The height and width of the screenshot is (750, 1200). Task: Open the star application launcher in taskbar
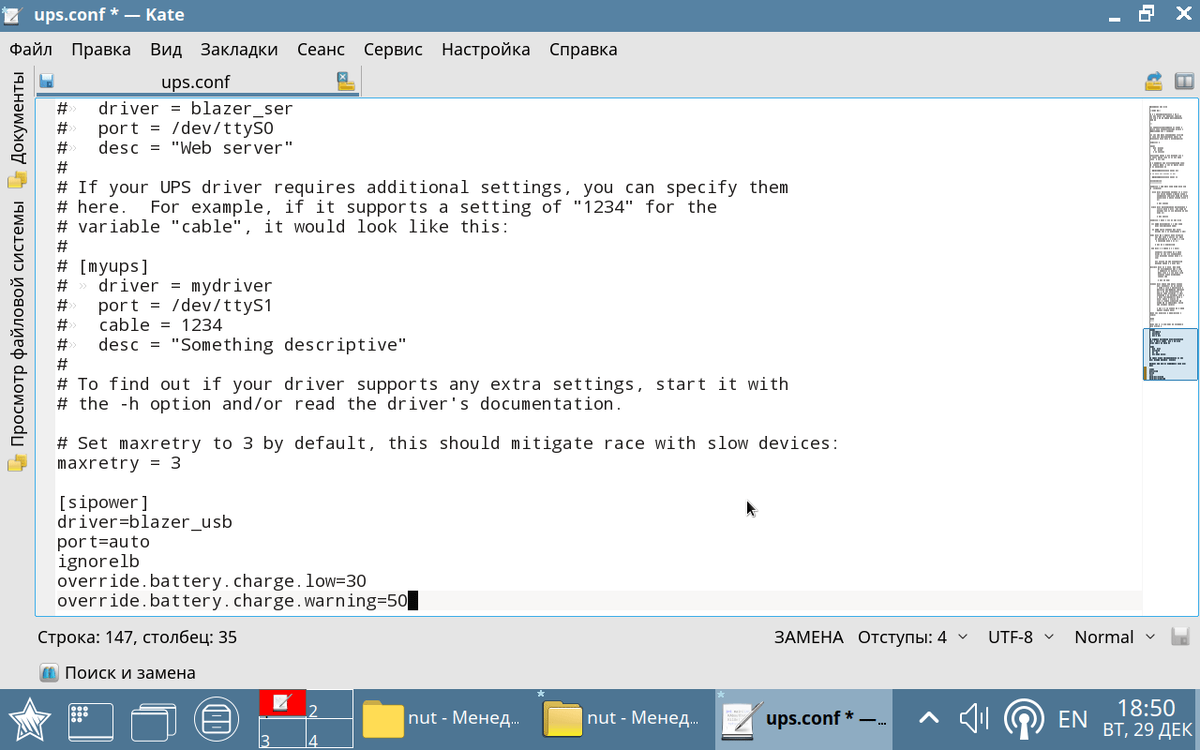(29, 719)
